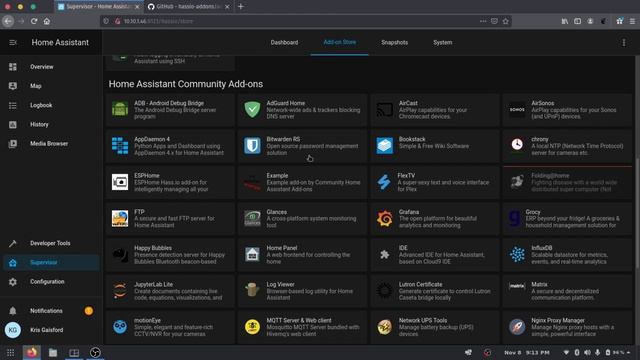Open the Supervisor panel

[x=51, y=262]
